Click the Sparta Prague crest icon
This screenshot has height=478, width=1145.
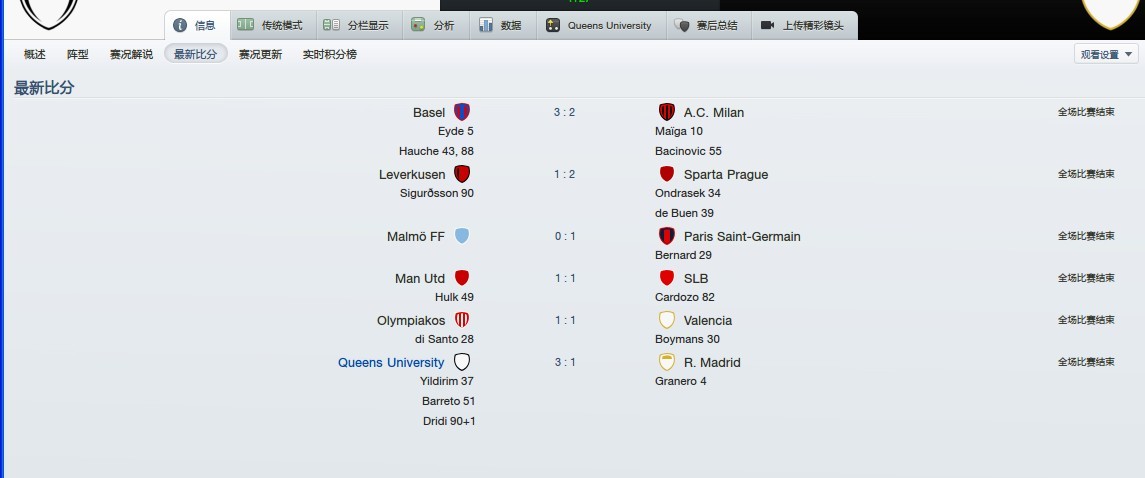[x=667, y=174]
